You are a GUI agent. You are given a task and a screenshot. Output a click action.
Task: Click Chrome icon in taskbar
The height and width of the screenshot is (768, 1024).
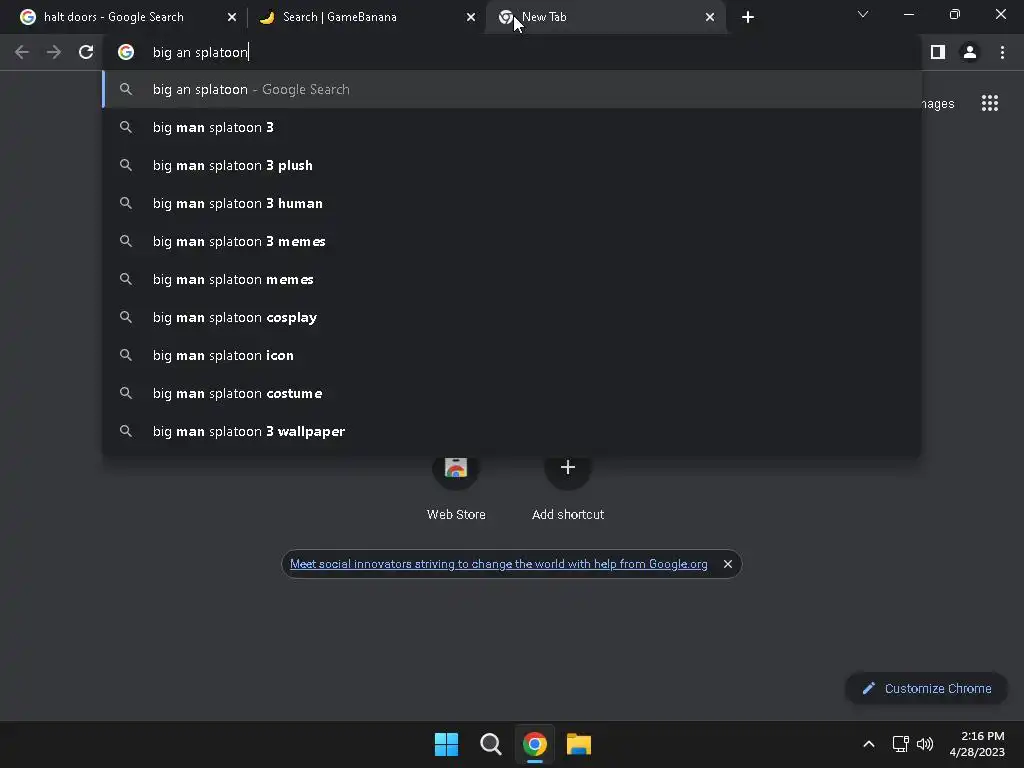(535, 744)
